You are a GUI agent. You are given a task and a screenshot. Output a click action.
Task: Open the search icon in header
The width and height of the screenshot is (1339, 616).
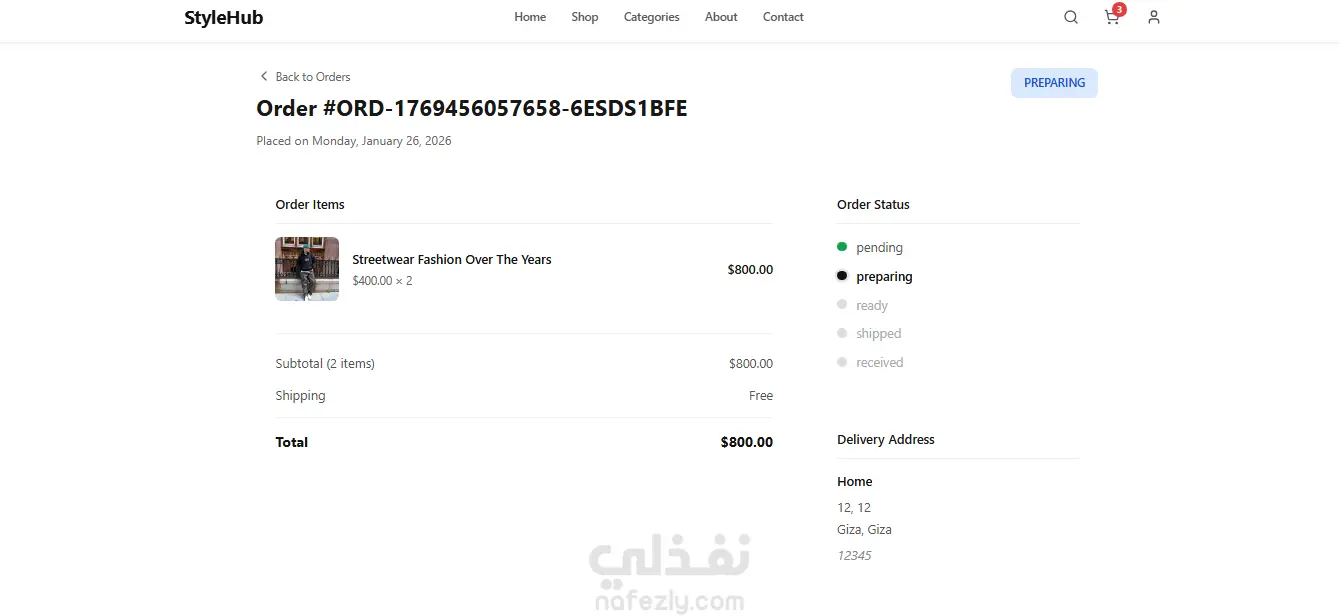[x=1071, y=17]
